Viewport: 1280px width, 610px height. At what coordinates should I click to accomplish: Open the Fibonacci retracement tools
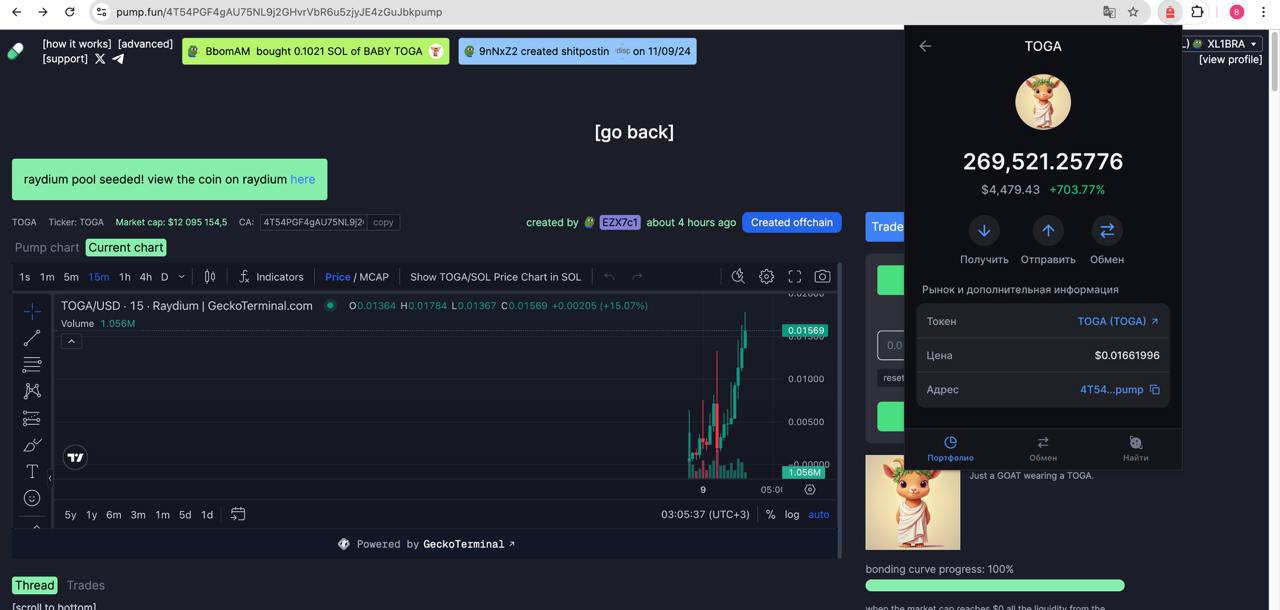32,364
